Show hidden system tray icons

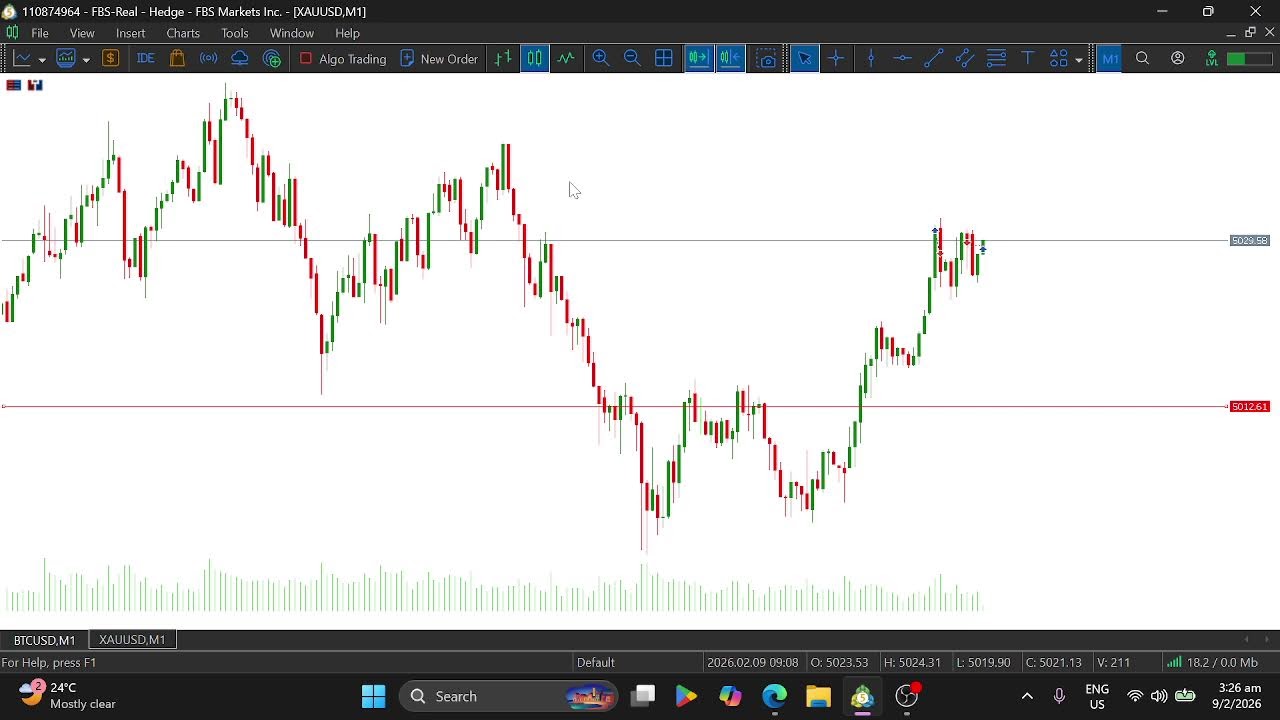(x=1027, y=696)
